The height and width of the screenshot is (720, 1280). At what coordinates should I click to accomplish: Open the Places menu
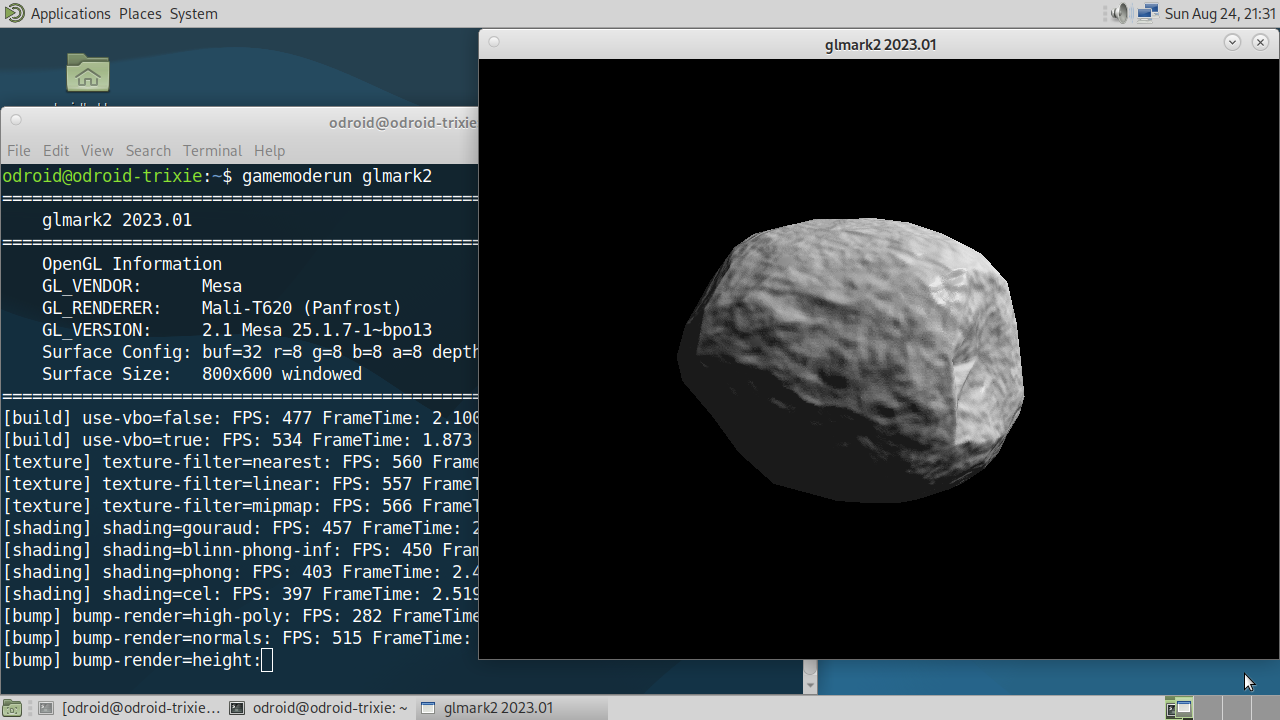(x=140, y=14)
